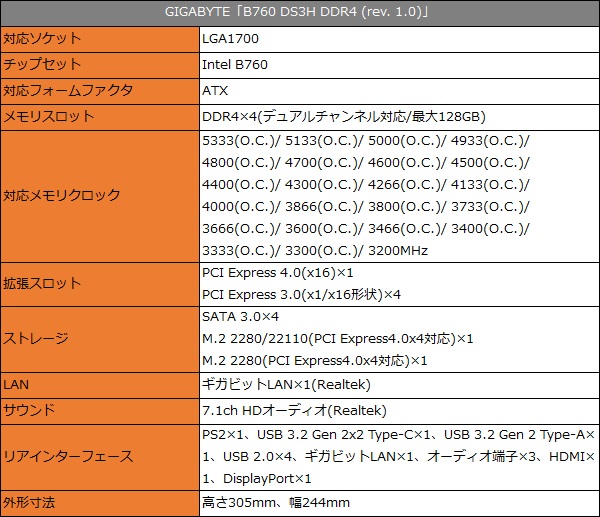Click the '4400(O.C.)' memory clock entry

[239, 185]
